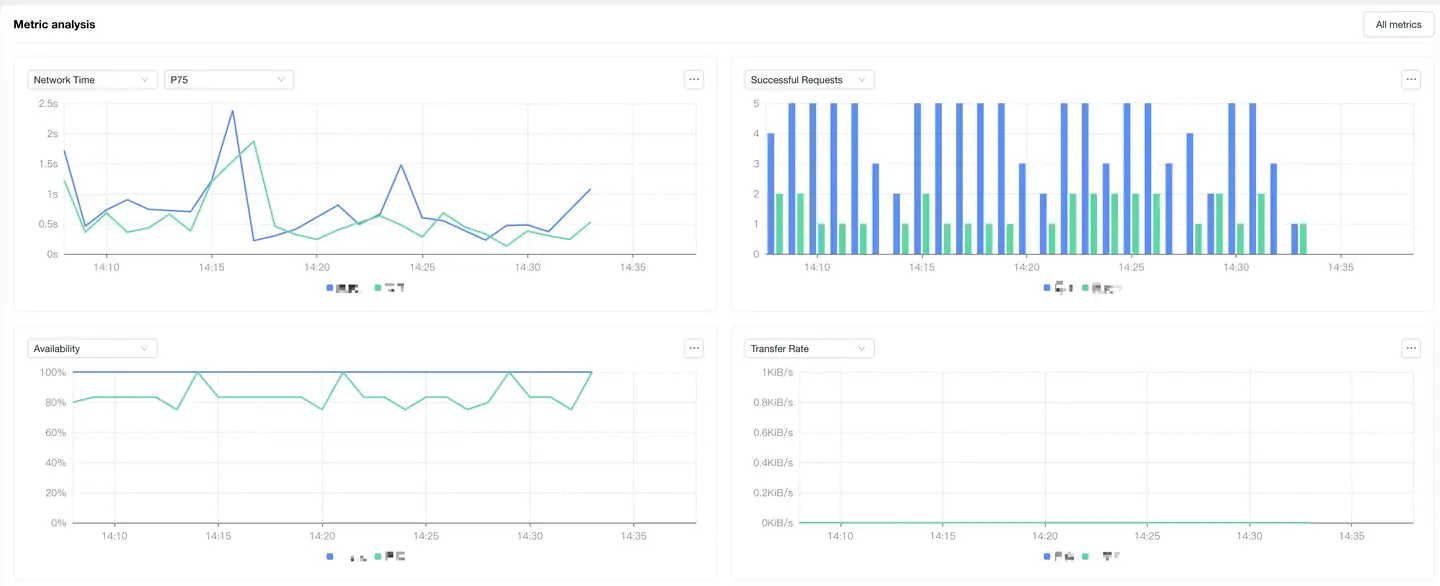Expand the Network Time metric dropdown
The image size is (1440, 586).
pyautogui.click(x=92, y=80)
